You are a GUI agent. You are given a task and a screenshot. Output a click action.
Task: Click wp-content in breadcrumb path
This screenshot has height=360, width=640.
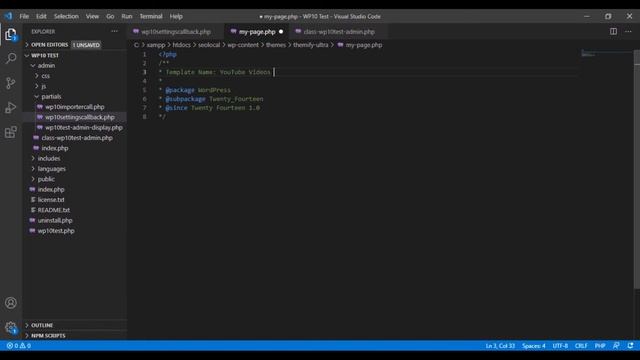pyautogui.click(x=243, y=45)
